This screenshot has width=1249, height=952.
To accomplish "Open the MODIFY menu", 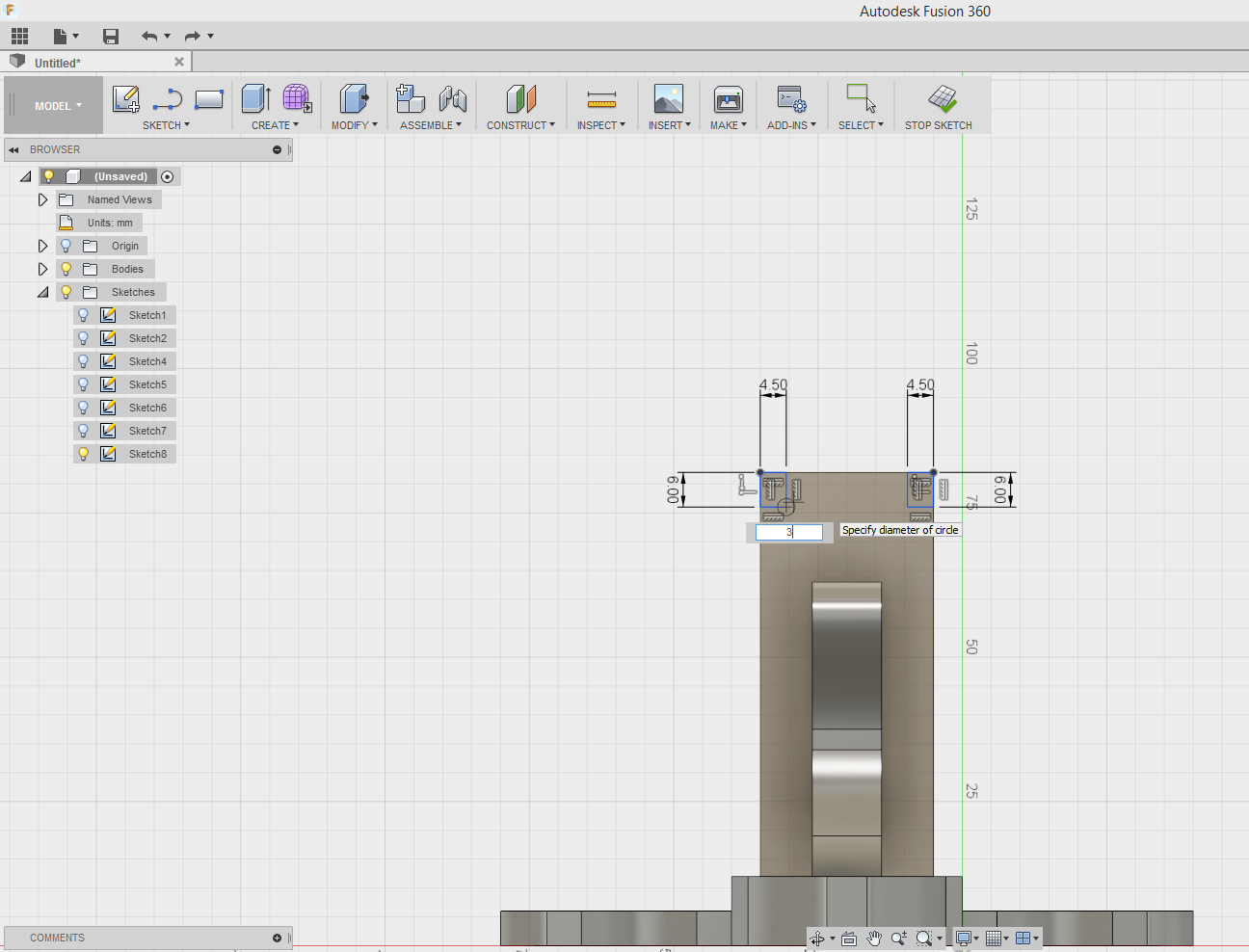I will coord(355,125).
